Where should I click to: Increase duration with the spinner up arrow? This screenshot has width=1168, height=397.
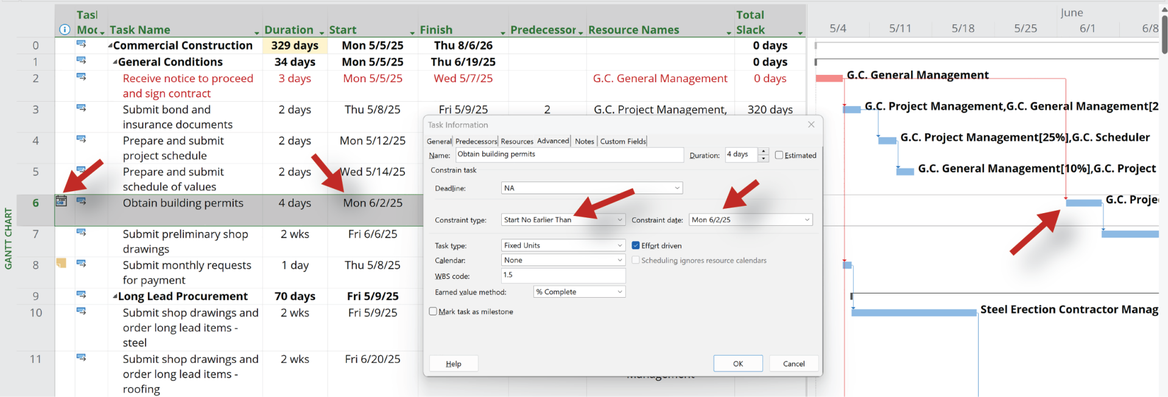click(x=763, y=152)
